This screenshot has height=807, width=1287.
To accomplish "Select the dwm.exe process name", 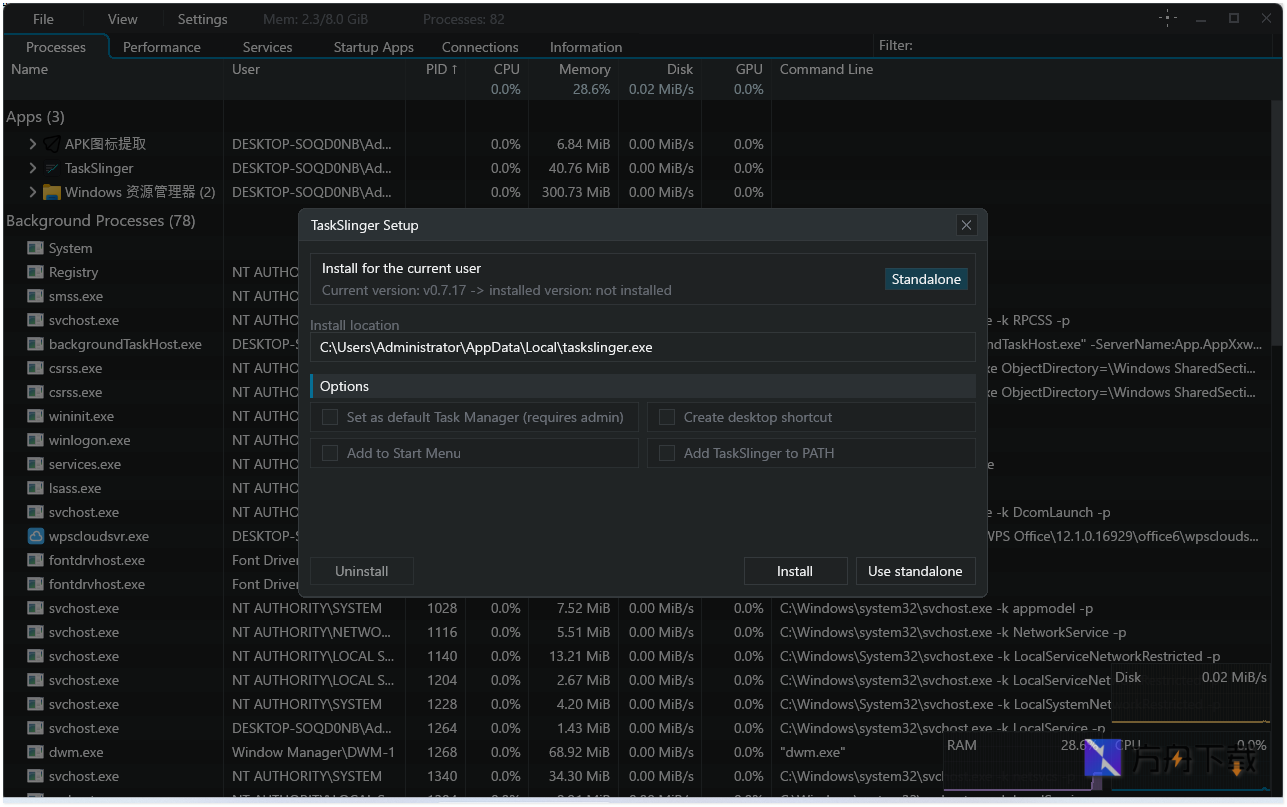I will [x=76, y=752].
